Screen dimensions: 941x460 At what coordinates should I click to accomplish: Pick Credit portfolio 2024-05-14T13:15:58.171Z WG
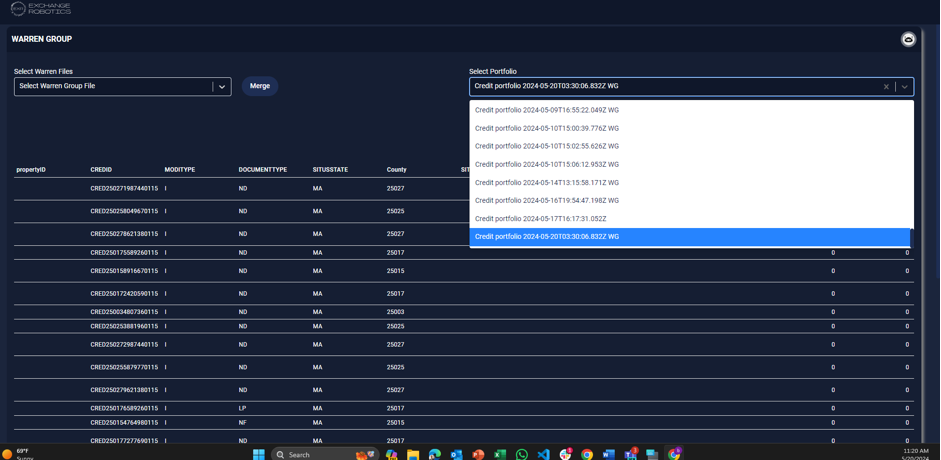point(547,183)
